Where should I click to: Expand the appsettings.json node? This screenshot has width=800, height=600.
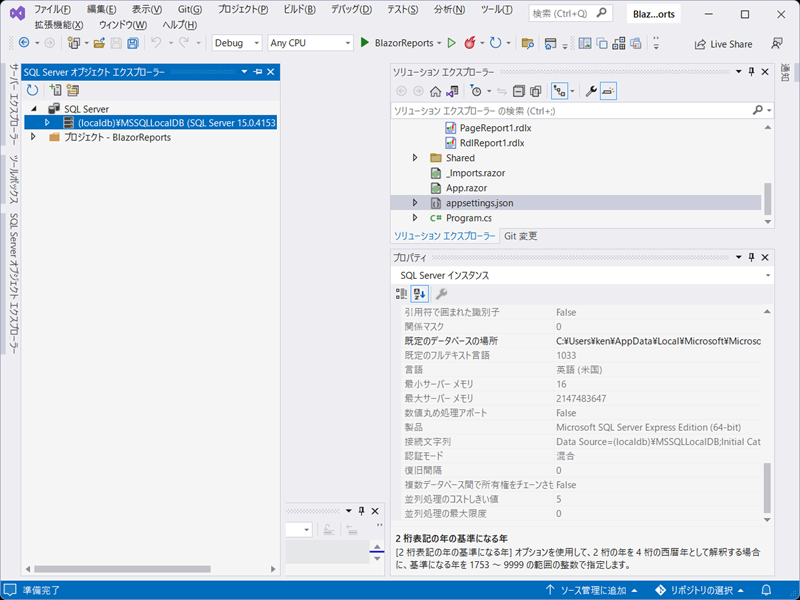point(415,203)
